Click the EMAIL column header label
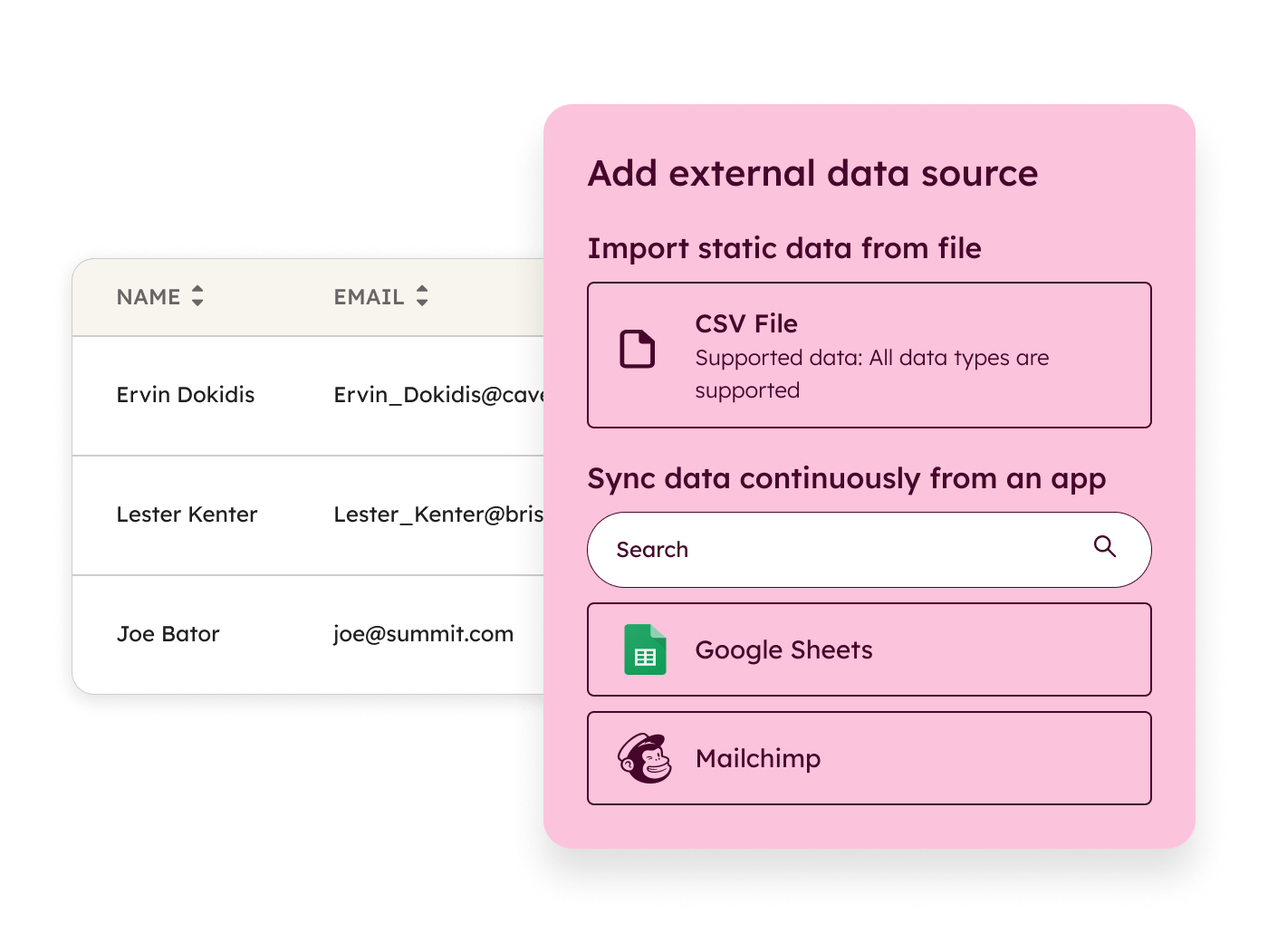1268x952 pixels. click(x=369, y=297)
